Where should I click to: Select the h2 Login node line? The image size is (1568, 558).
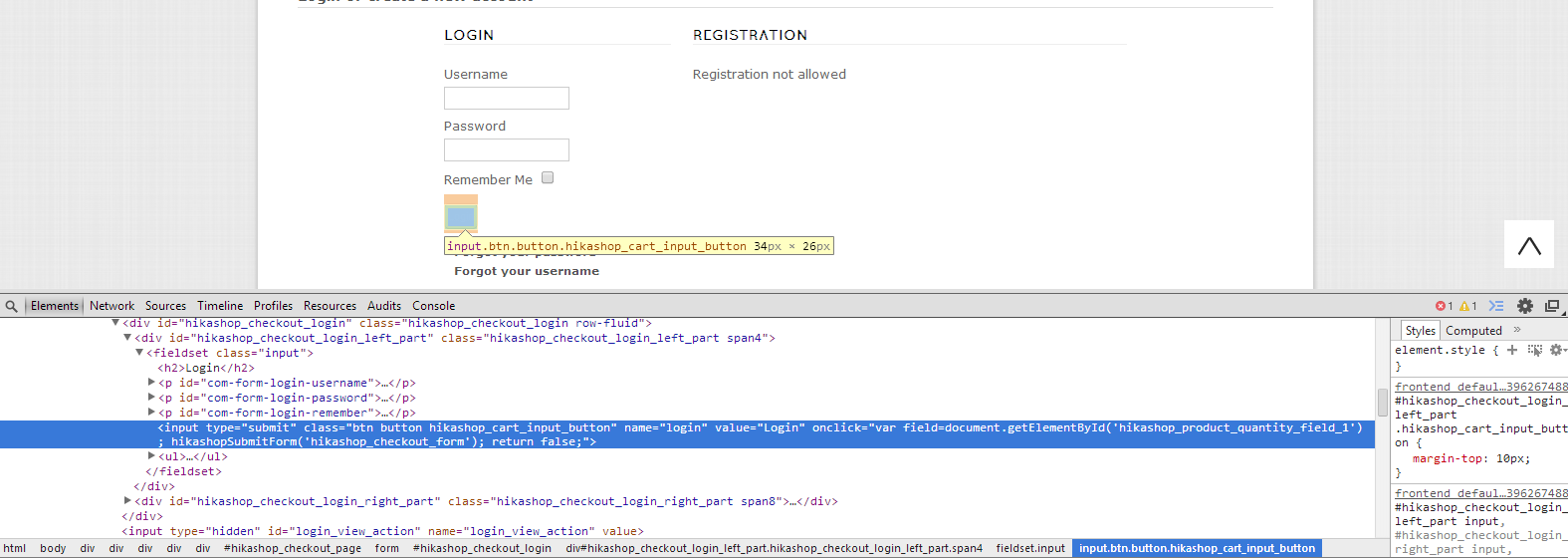pyautogui.click(x=206, y=368)
